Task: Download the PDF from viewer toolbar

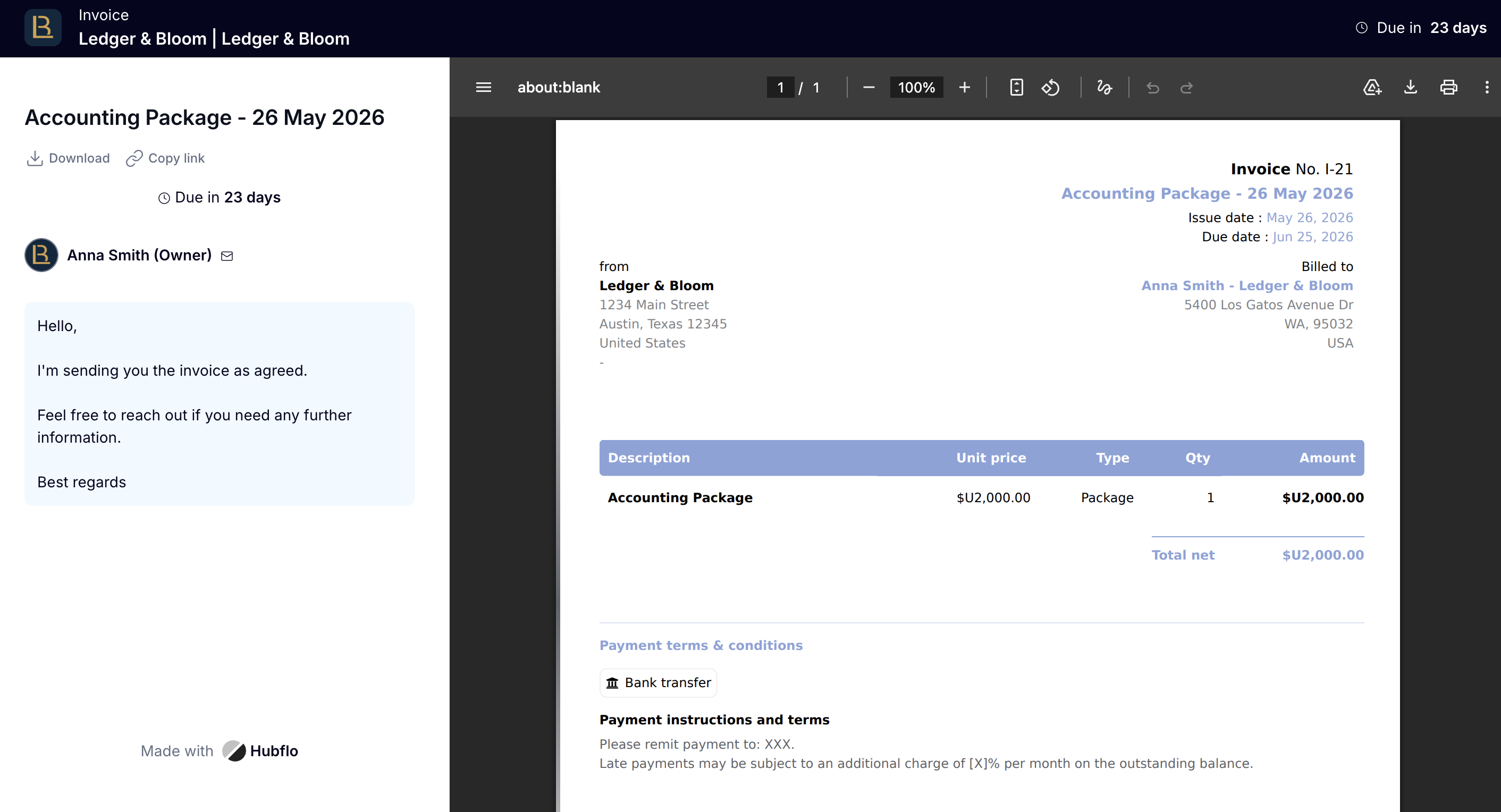Action: click(1410, 87)
